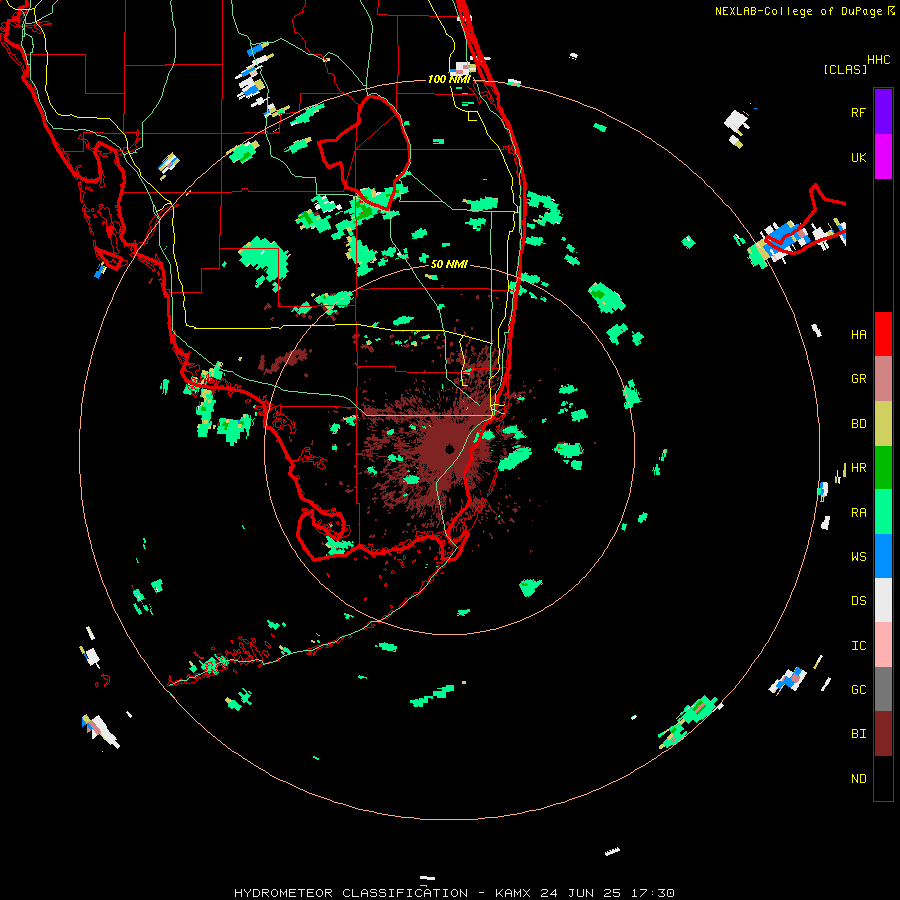Pick the RA light green swatch
Viewport: 900px width, 900px height.
coord(883,512)
